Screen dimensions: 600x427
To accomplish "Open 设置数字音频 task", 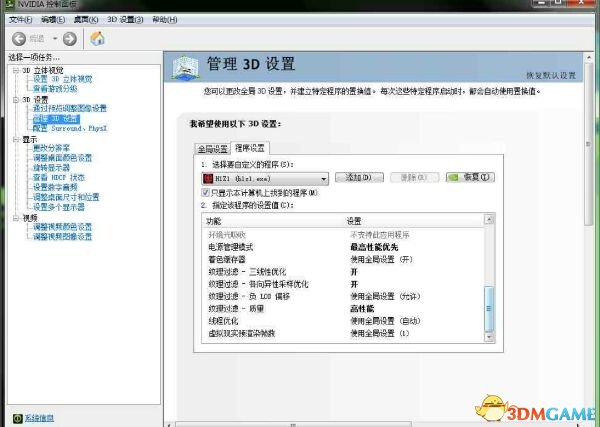I will point(55,187).
